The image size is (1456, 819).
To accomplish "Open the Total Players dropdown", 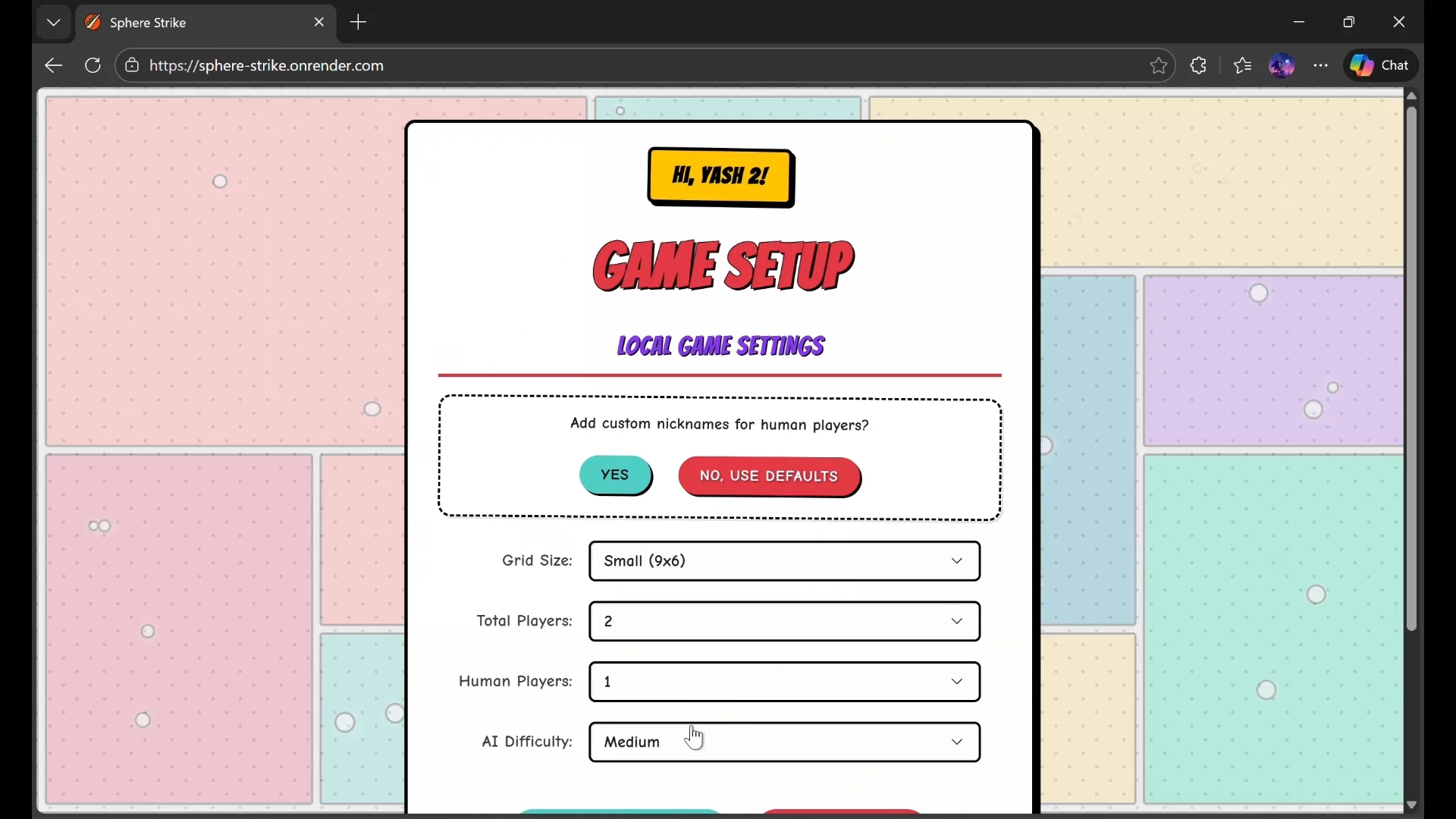I will click(784, 623).
